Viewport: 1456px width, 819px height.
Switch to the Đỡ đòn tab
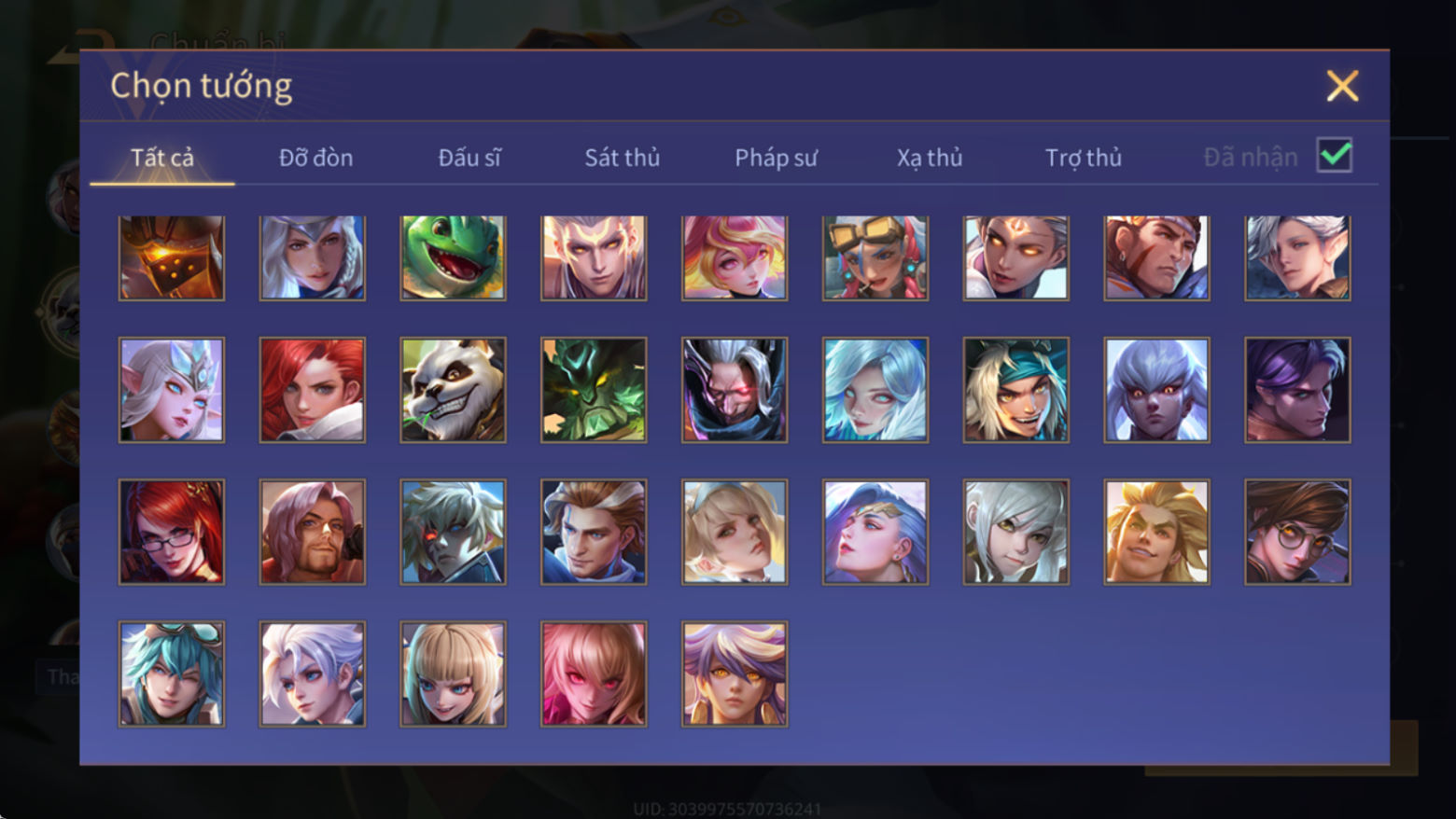[x=315, y=158]
